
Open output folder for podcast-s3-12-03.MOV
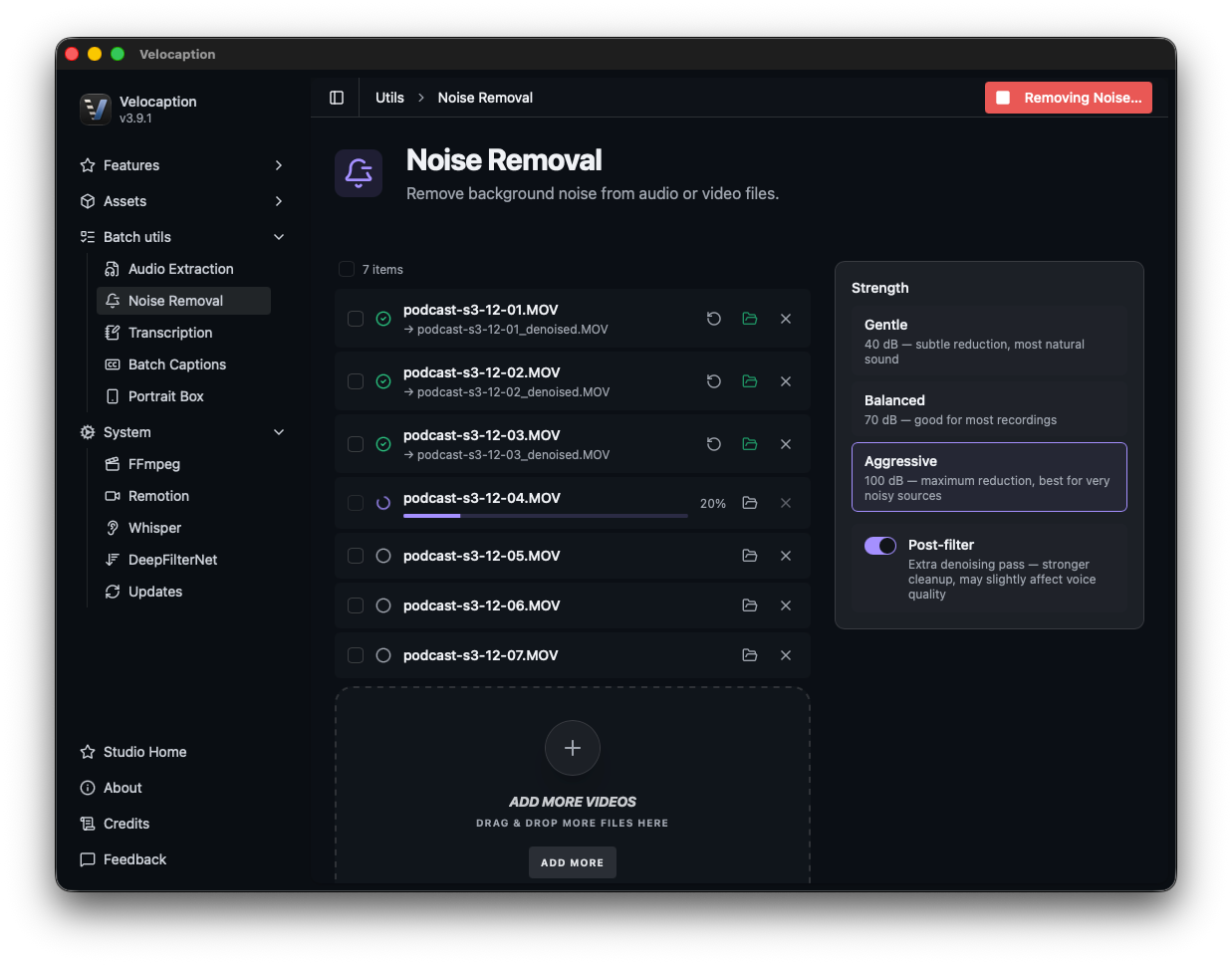tap(750, 444)
